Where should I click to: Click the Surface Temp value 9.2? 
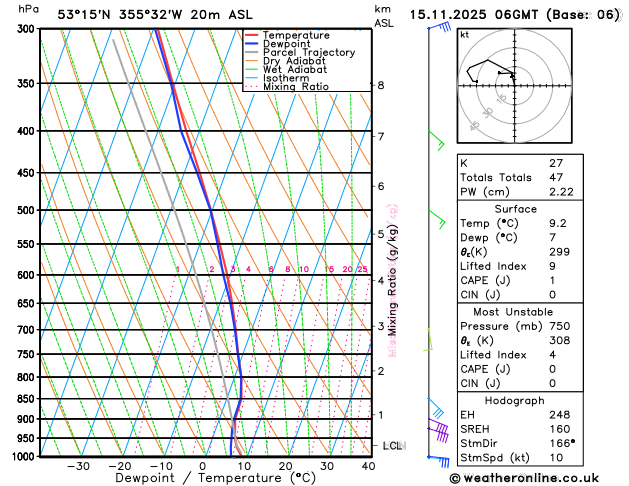[558, 223]
